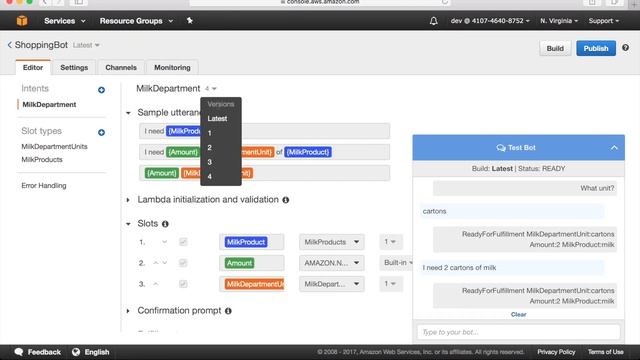Viewport: 640px width, 360px height.
Task: Open version dropdown for MilkProduct slot
Action: pyautogui.click(x=390, y=242)
